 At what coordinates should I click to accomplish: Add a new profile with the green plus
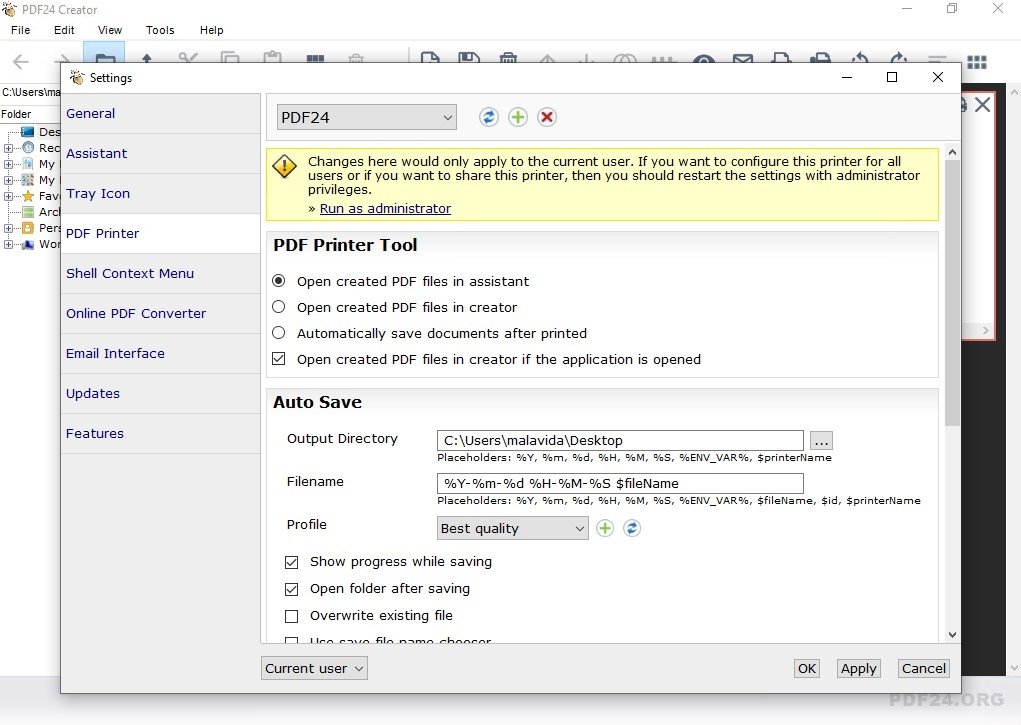tap(605, 528)
